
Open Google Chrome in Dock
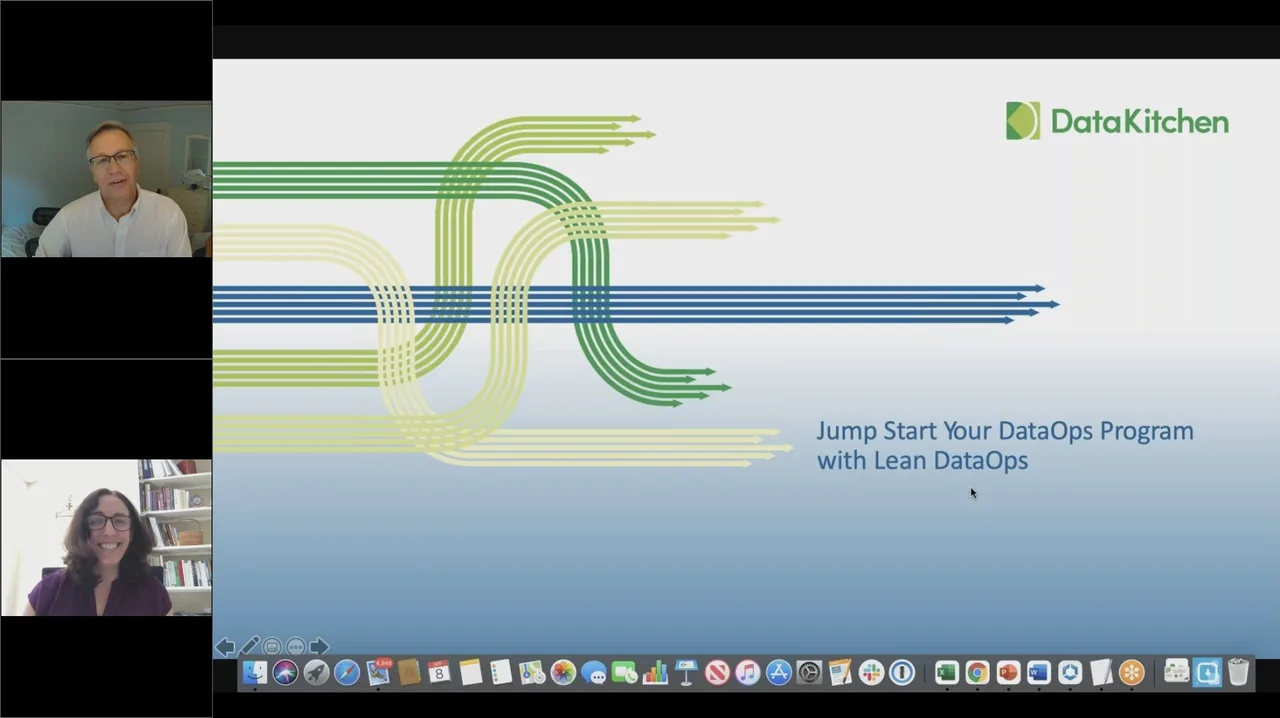[x=977, y=673]
